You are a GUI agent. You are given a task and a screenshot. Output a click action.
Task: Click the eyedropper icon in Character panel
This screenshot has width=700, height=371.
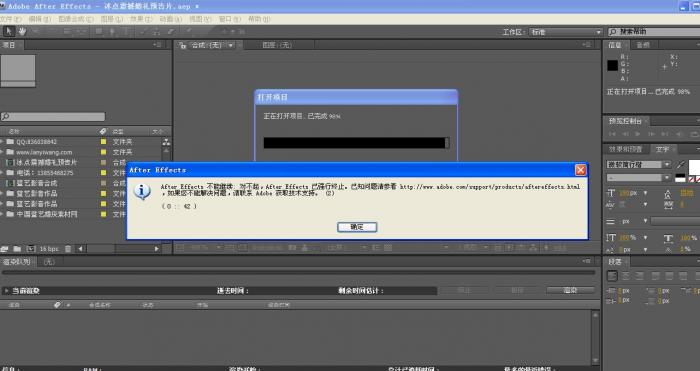pyautogui.click(x=680, y=165)
